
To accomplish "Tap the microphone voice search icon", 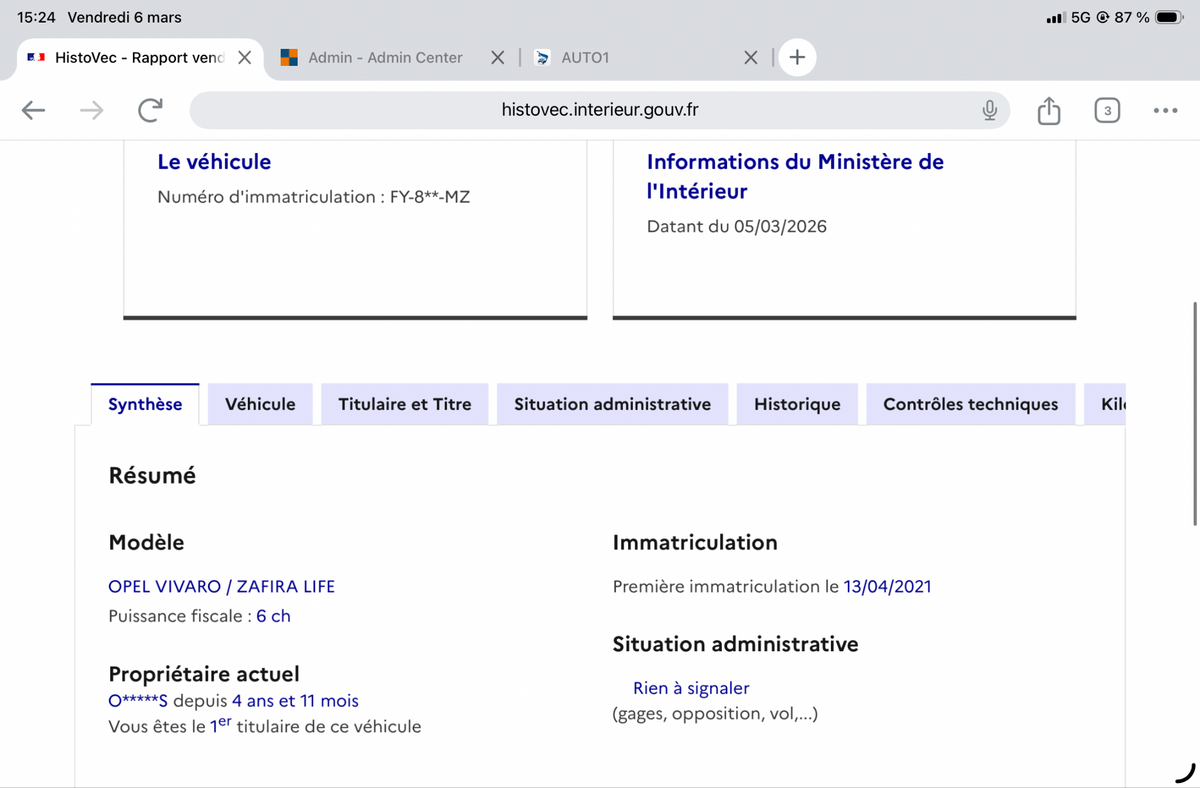I will coord(989,110).
